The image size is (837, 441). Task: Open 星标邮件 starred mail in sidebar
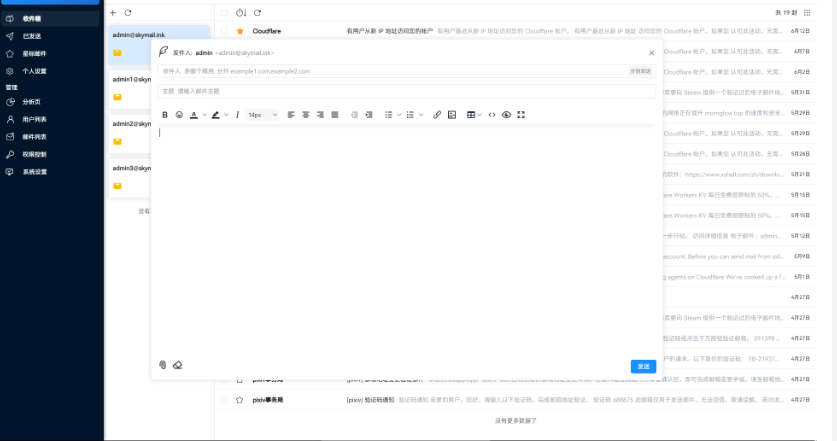coord(50,54)
